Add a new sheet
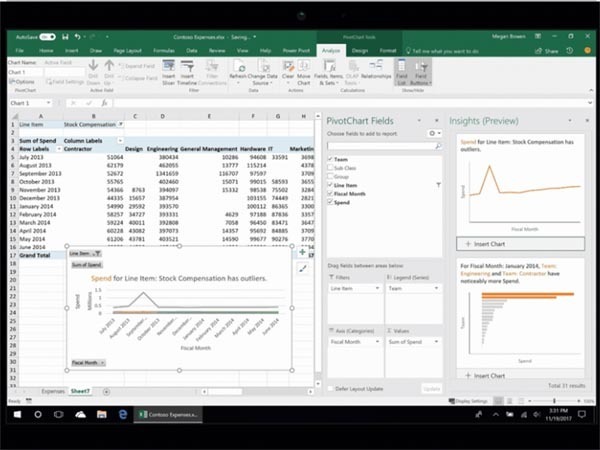Viewport: 600px width, 450px height. pyautogui.click(x=106, y=391)
